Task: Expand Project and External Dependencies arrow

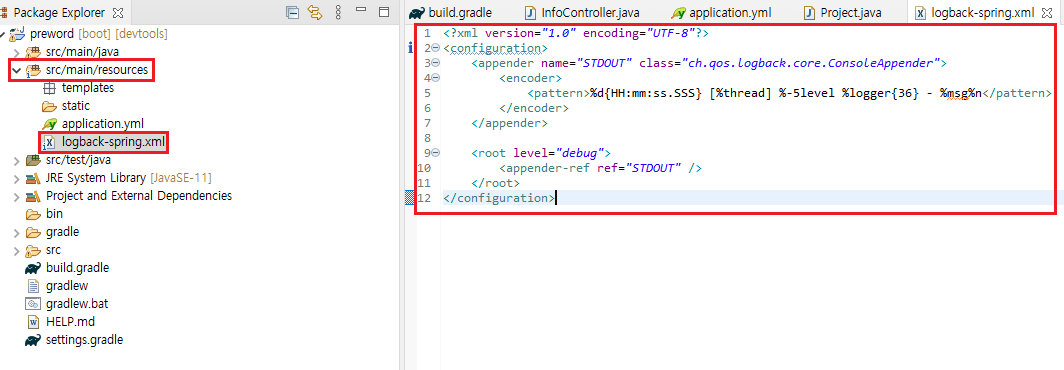Action: click(17, 196)
